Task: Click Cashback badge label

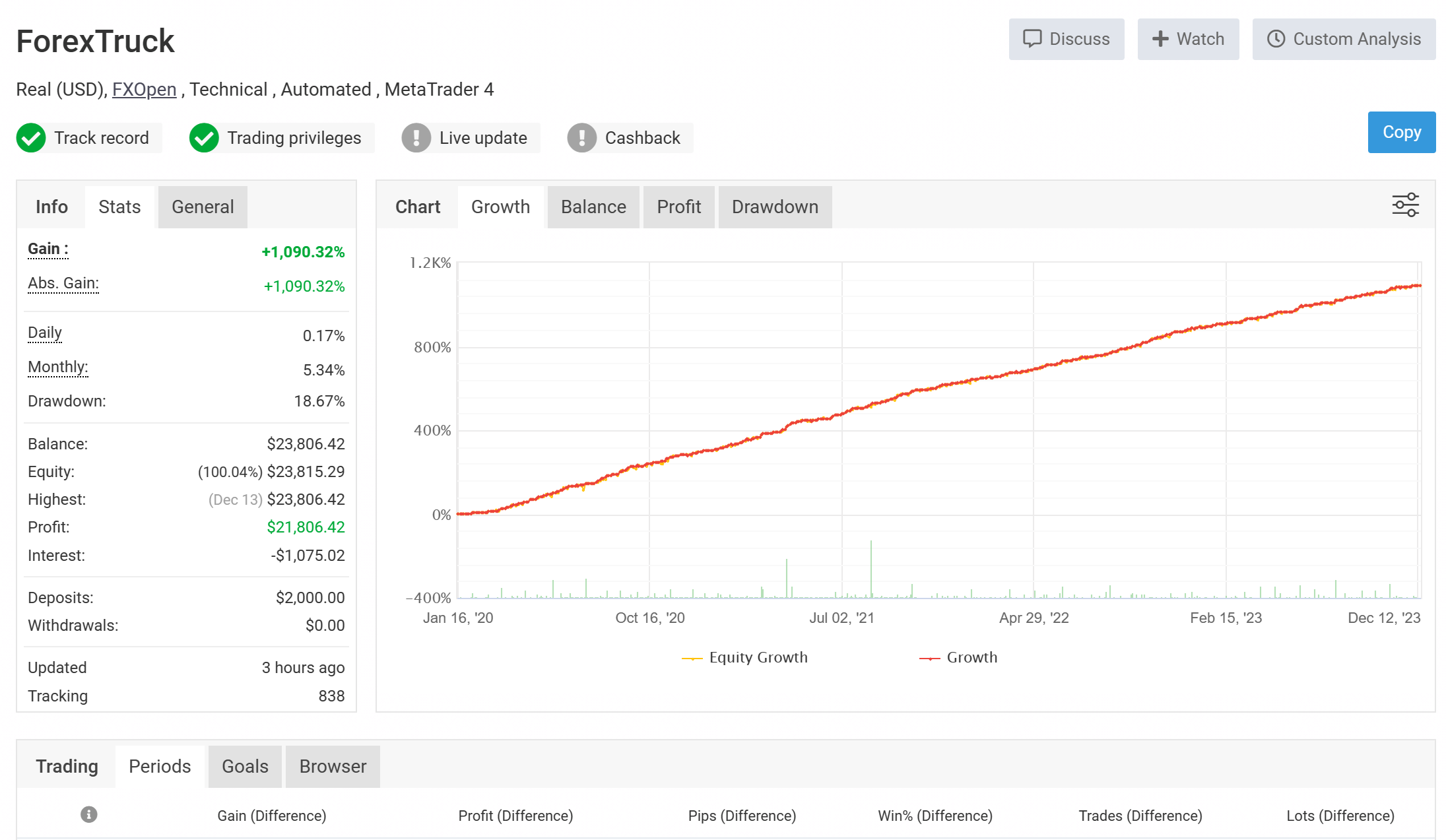Action: tap(642, 138)
